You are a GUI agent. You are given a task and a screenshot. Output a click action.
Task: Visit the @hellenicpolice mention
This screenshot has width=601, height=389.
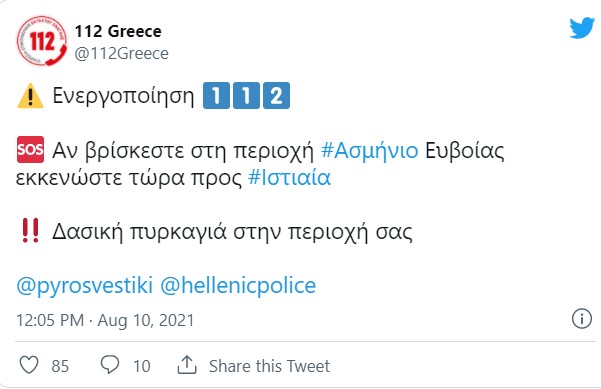238,286
